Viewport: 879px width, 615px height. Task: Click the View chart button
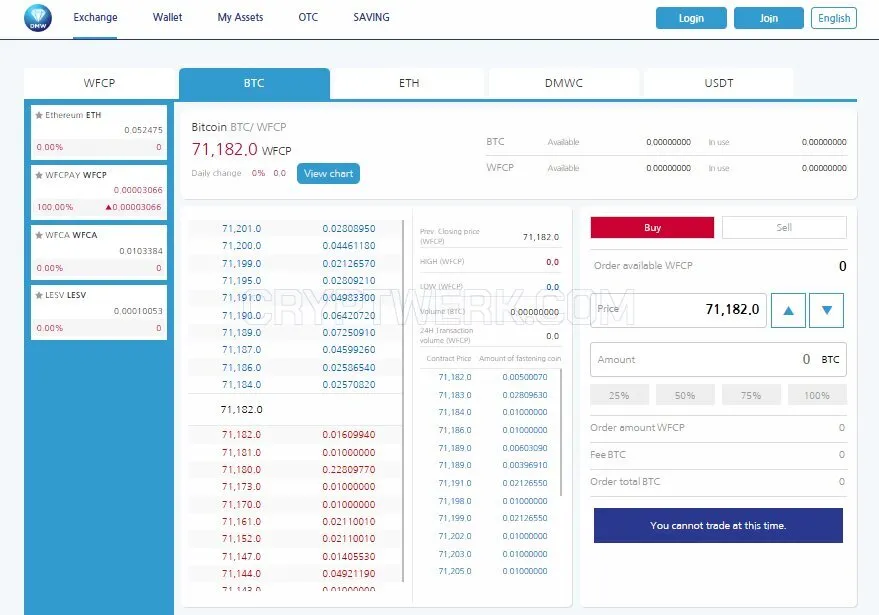tap(329, 173)
